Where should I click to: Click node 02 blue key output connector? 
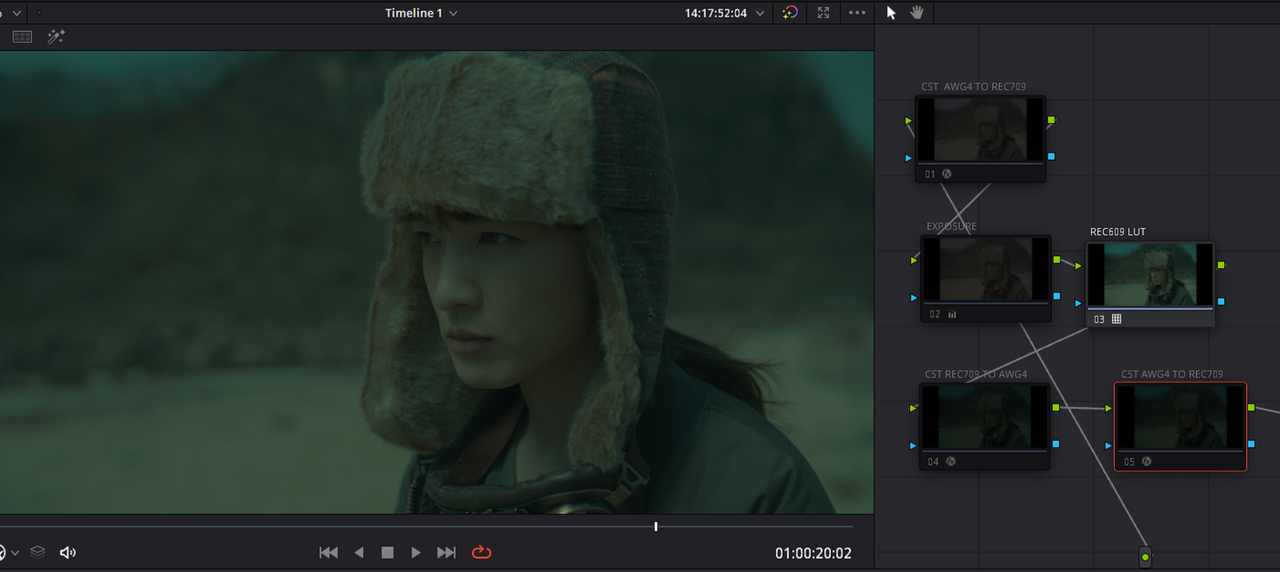pyautogui.click(x=1056, y=297)
